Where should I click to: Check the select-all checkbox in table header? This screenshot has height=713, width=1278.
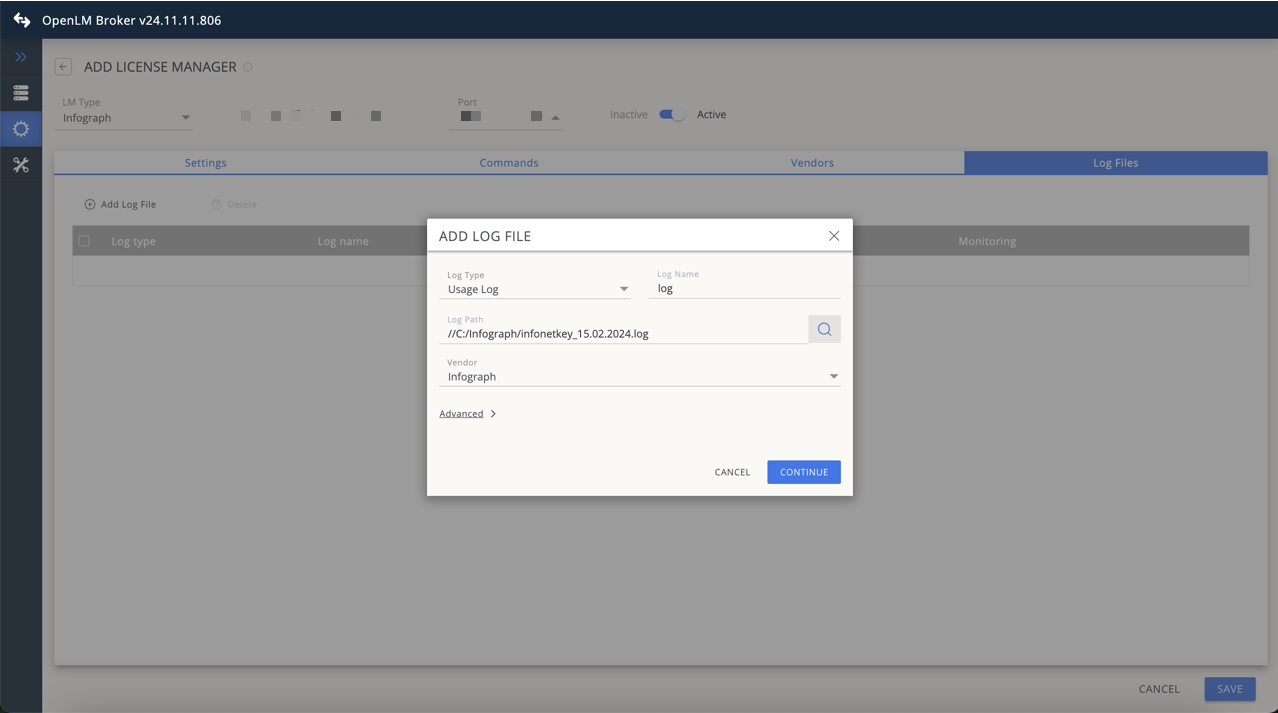click(x=84, y=241)
